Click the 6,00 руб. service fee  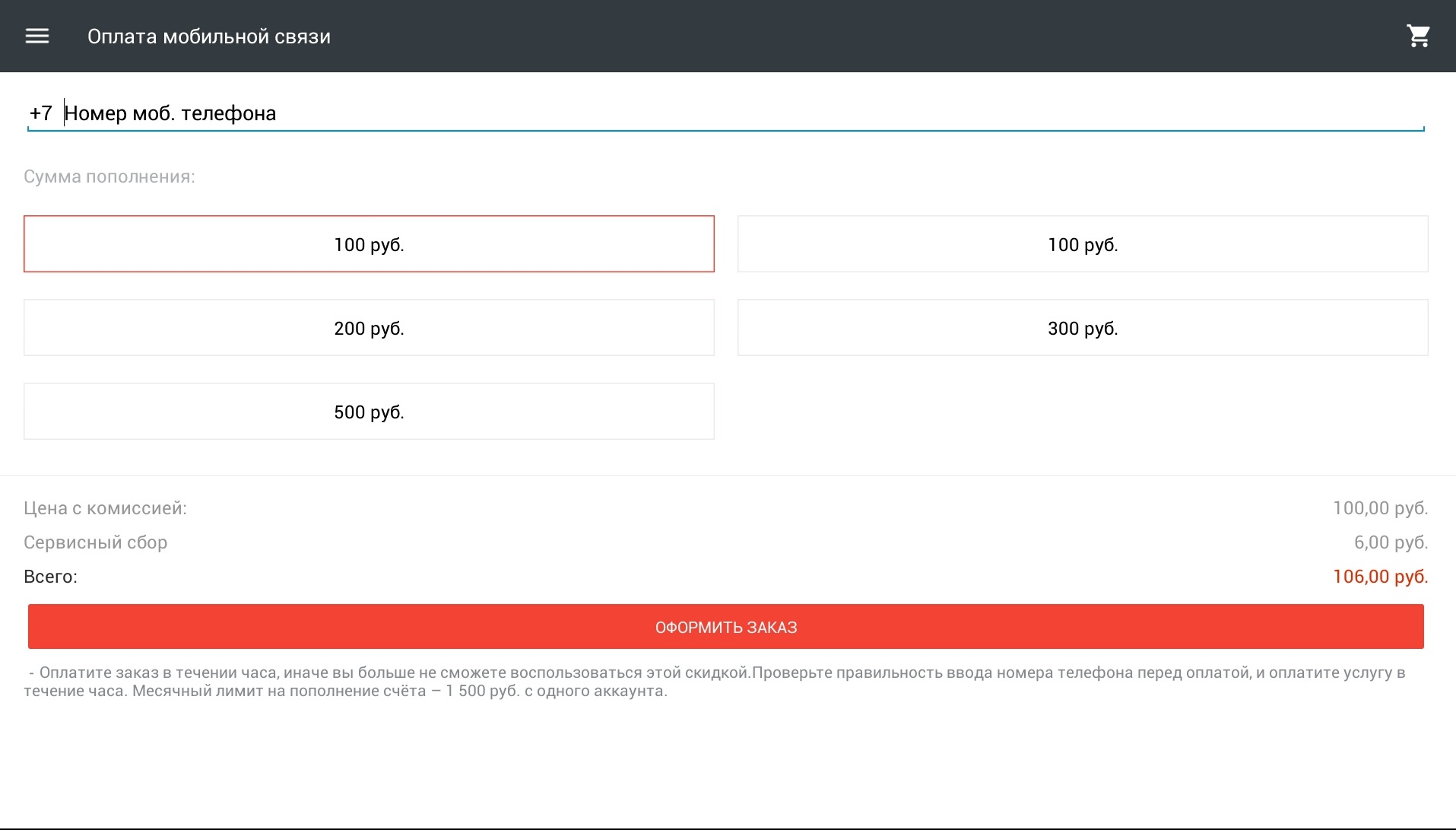coord(1391,542)
